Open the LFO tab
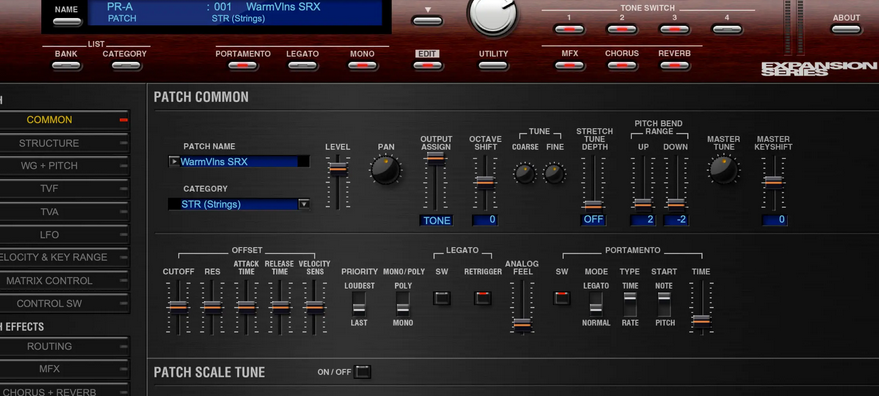Screen dimensions: 879x396 [64, 234]
